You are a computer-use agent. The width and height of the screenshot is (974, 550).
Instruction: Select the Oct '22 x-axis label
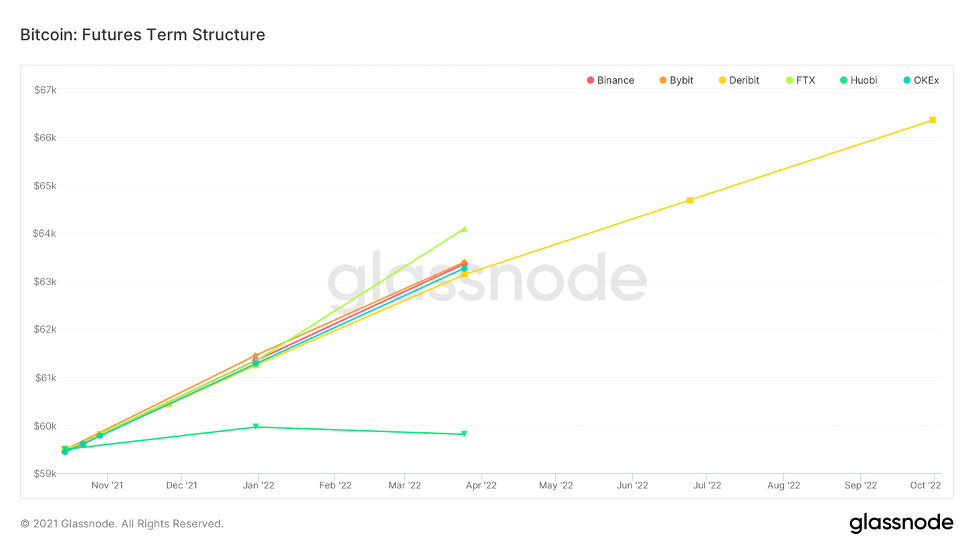[x=925, y=486]
